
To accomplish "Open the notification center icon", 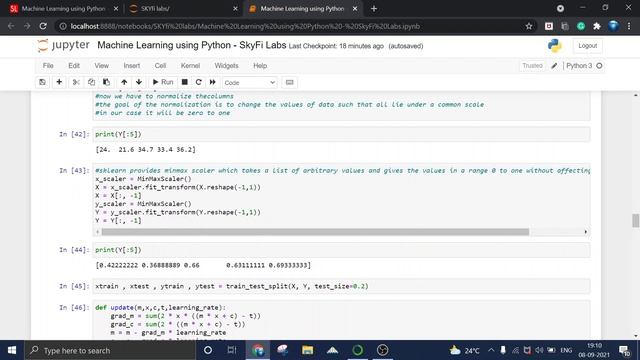I will tap(624, 350).
